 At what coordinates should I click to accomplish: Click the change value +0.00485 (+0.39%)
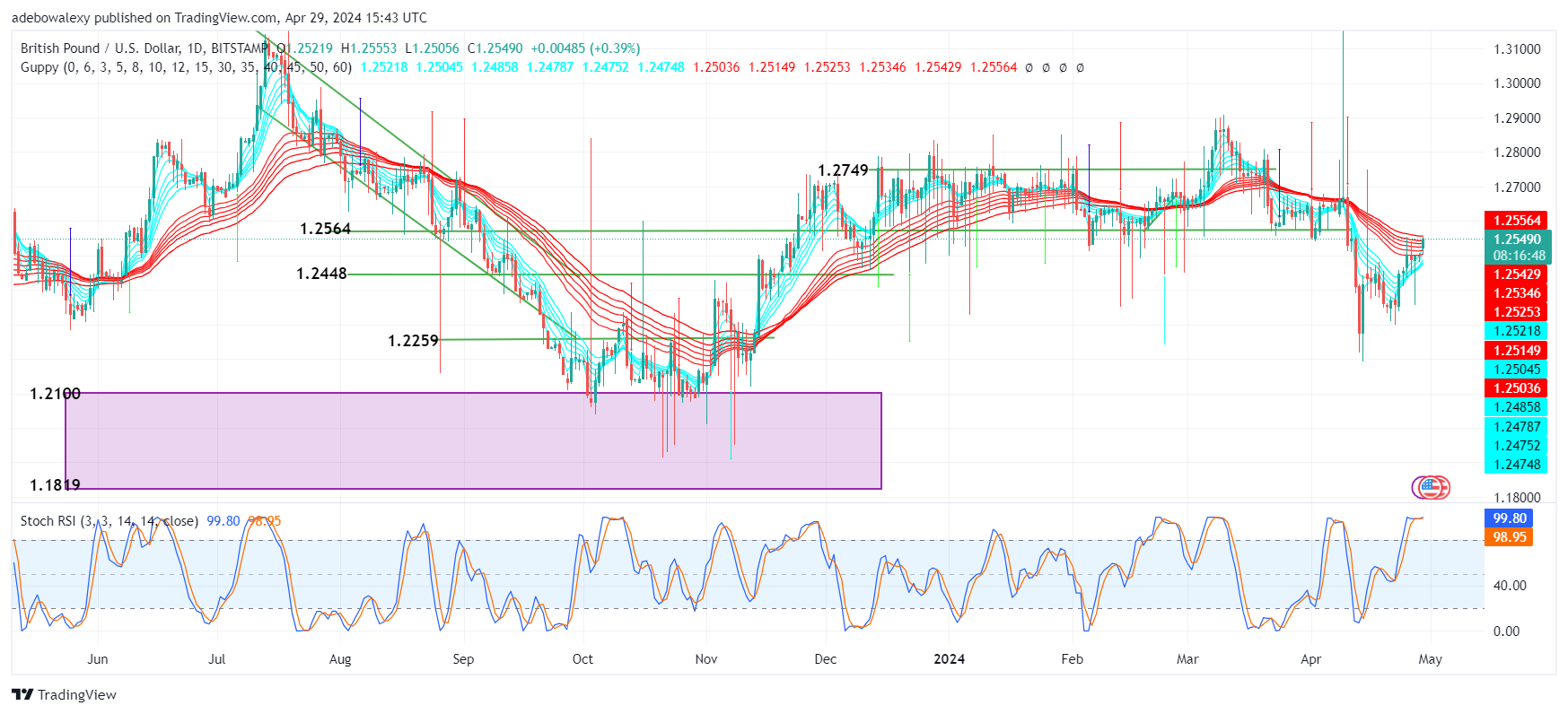[x=585, y=48]
